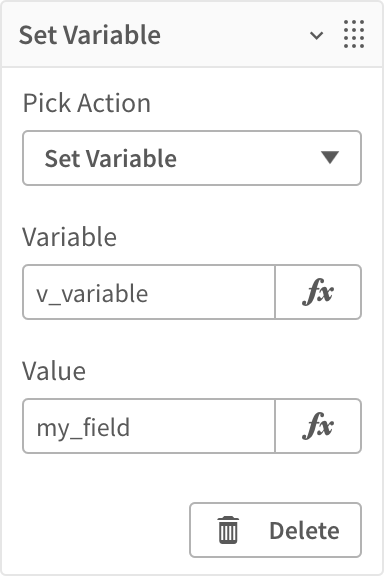Click the 'Set Variable' header title
This screenshot has width=384, height=576.
tap(90, 35)
